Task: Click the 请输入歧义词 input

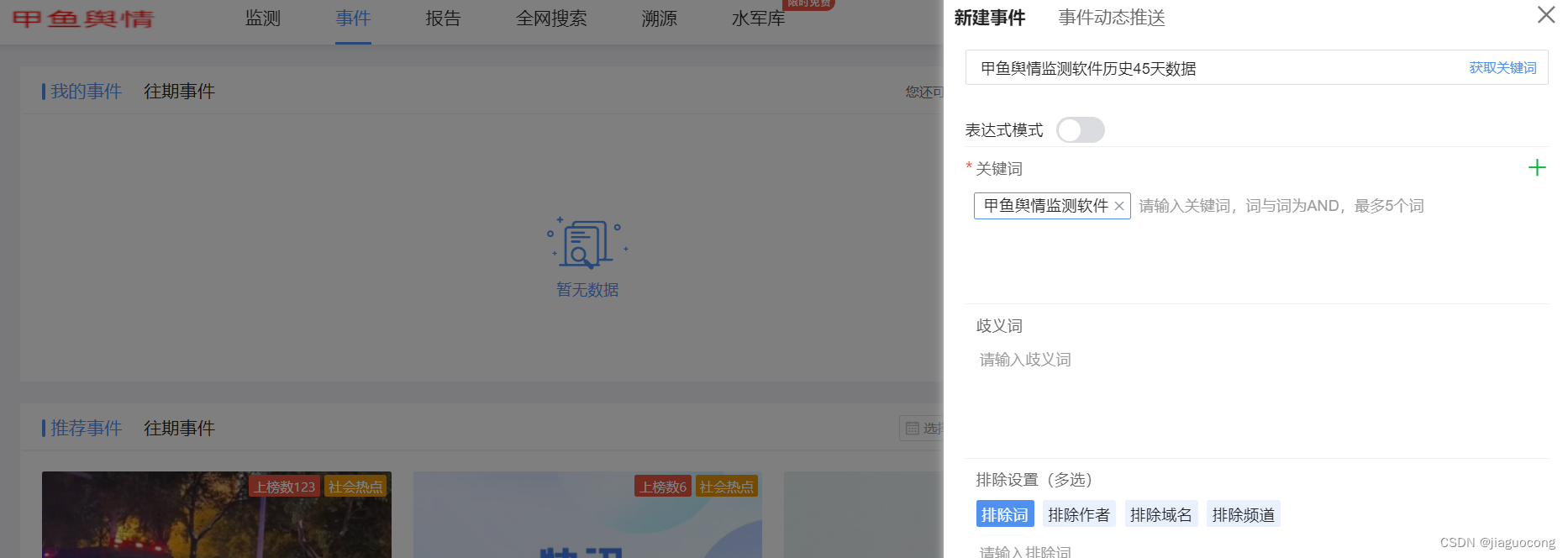Action: [x=1025, y=360]
